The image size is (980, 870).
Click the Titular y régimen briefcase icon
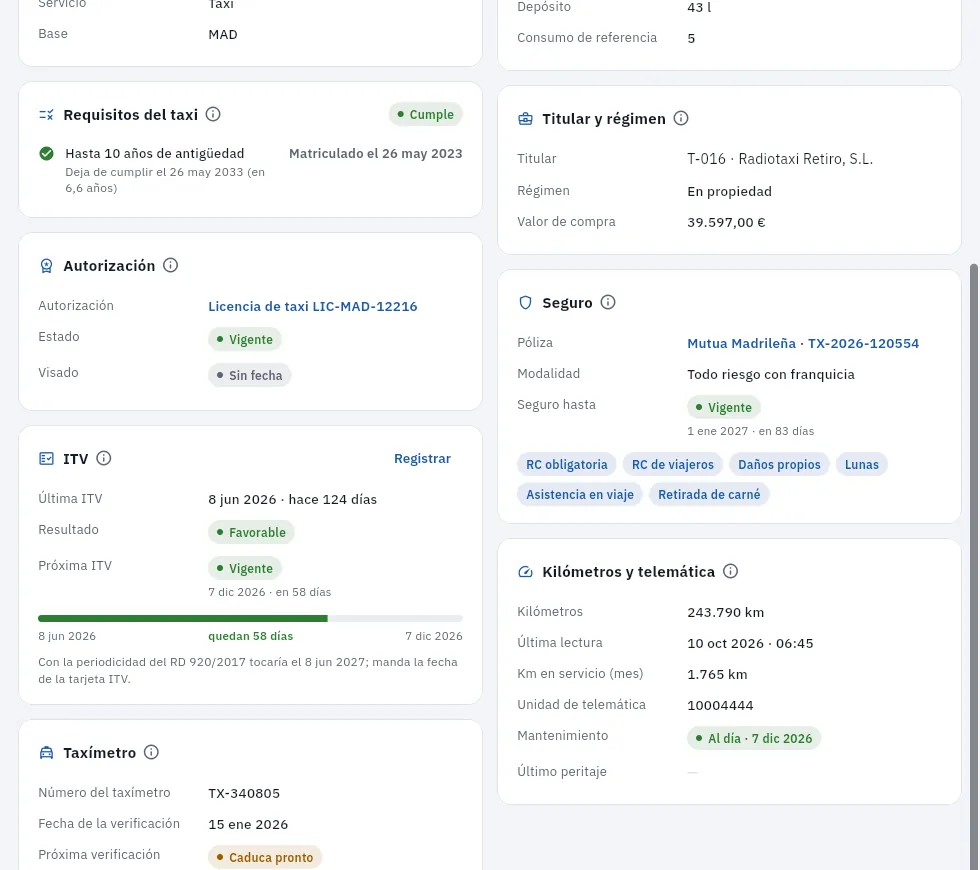pyautogui.click(x=526, y=119)
